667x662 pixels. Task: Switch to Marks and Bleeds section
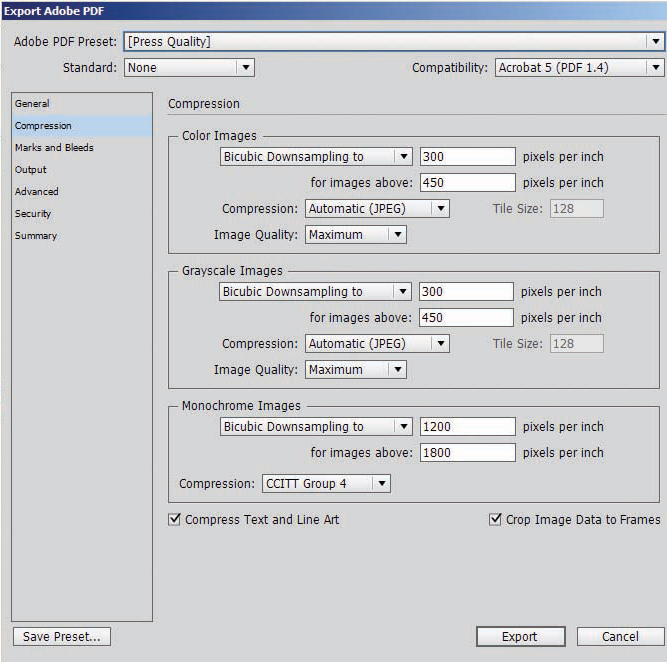pyautogui.click(x=54, y=148)
